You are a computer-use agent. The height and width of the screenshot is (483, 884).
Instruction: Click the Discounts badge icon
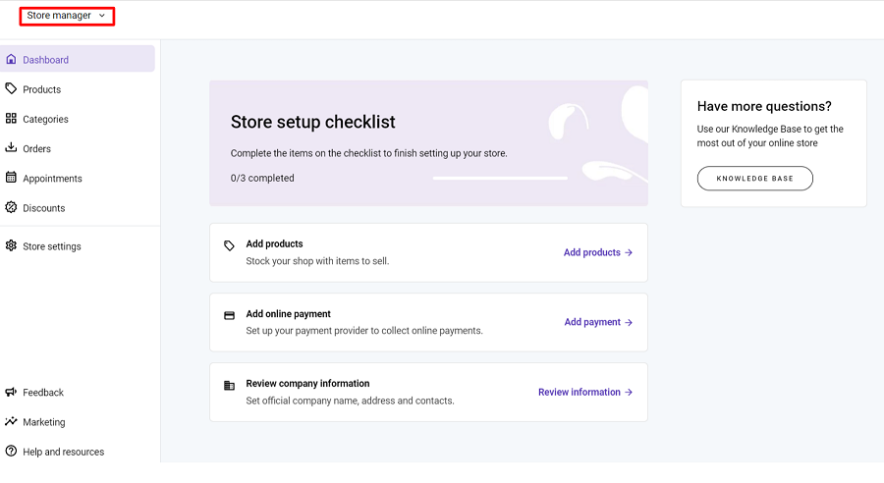(11, 208)
